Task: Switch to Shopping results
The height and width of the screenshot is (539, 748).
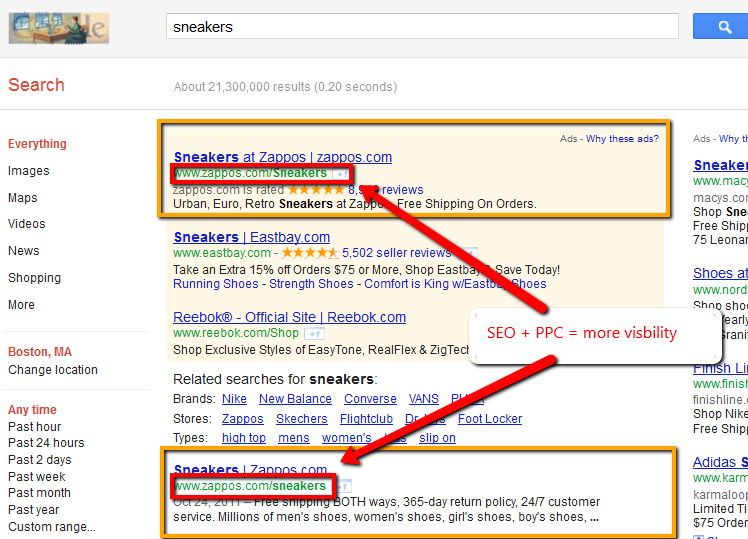Action: 34,278
